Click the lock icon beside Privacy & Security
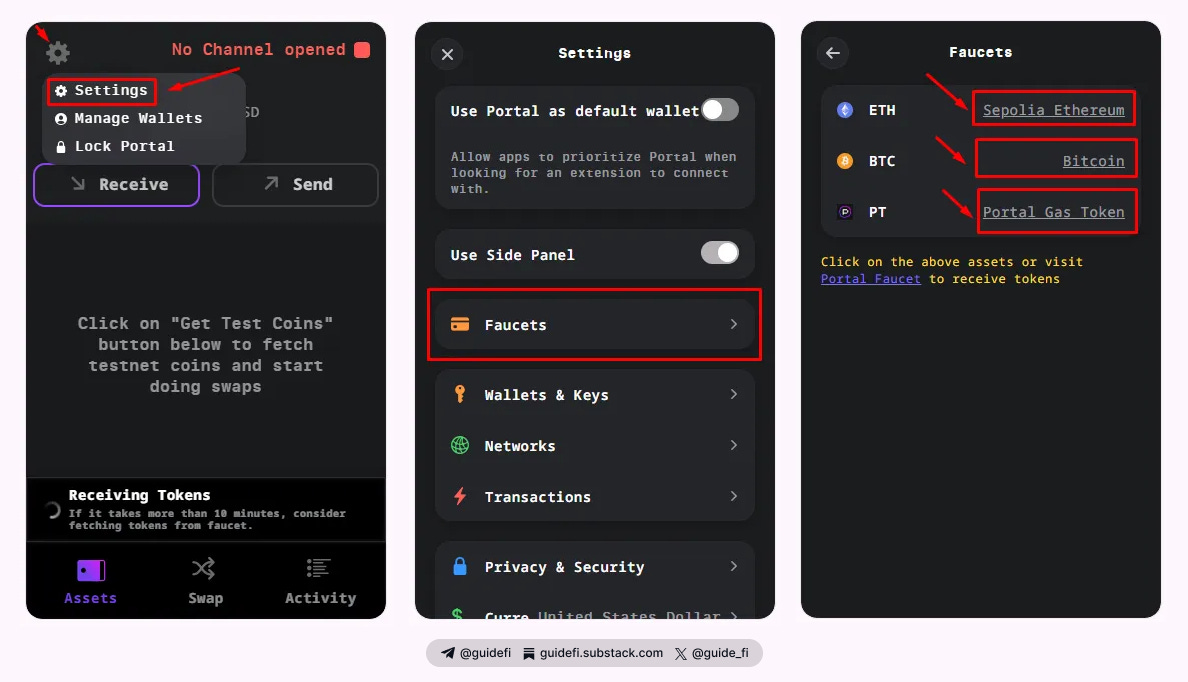The height and width of the screenshot is (682, 1188). [460, 566]
